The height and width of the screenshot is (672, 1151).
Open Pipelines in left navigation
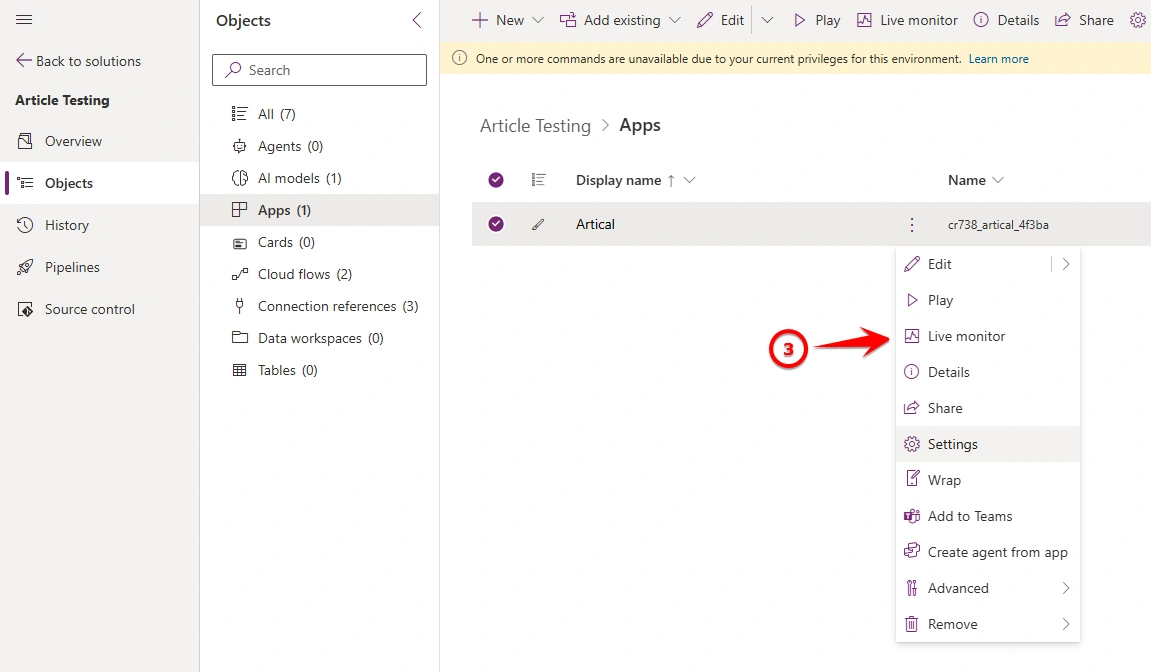click(x=72, y=267)
